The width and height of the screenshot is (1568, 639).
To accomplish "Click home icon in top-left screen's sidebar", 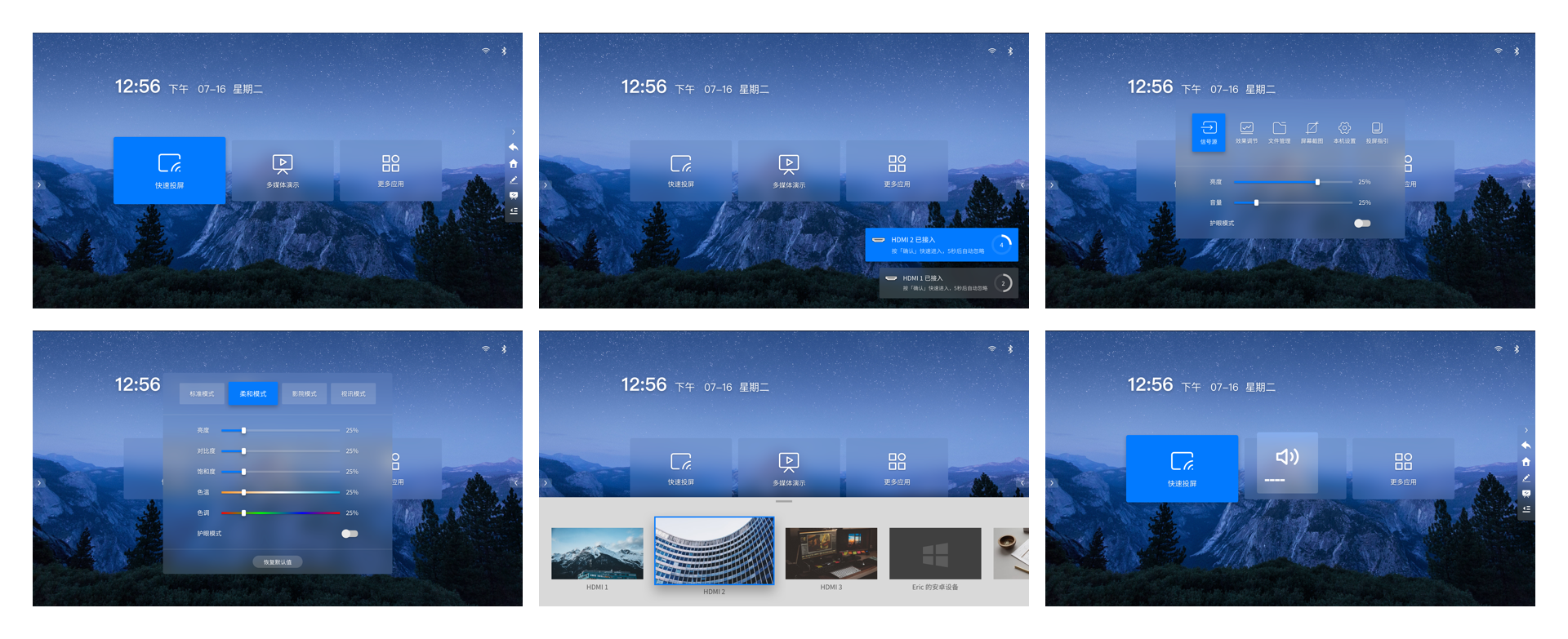I will pos(514,163).
